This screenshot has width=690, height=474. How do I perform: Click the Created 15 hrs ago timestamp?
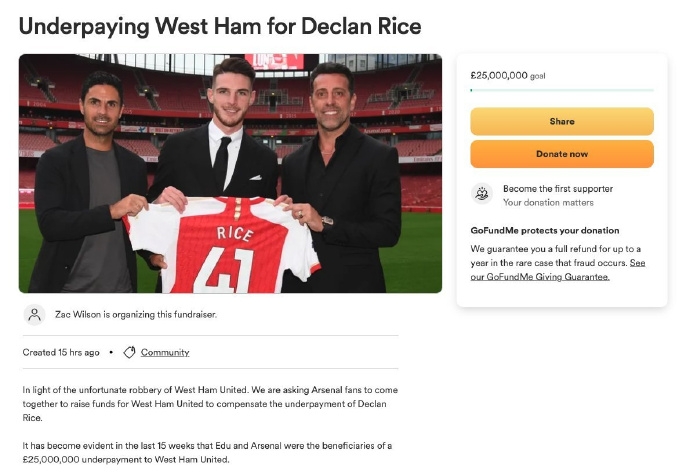61,352
